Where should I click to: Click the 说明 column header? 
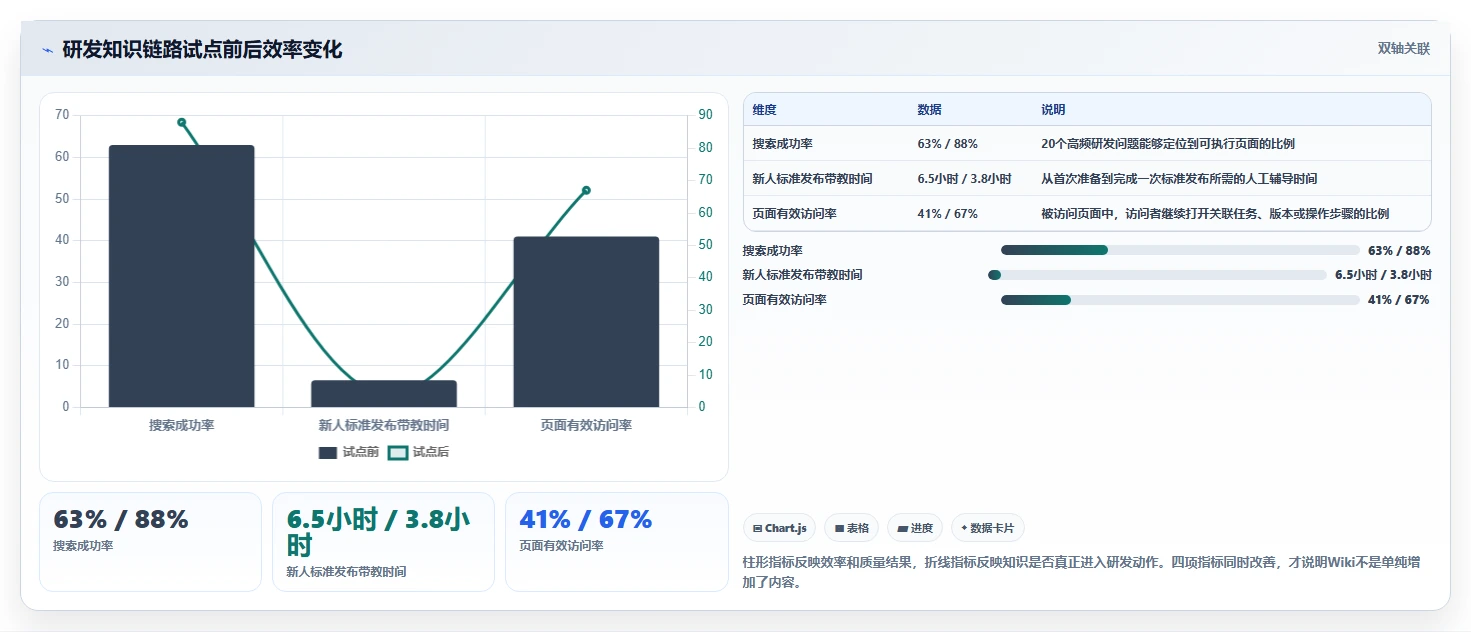[1053, 110]
